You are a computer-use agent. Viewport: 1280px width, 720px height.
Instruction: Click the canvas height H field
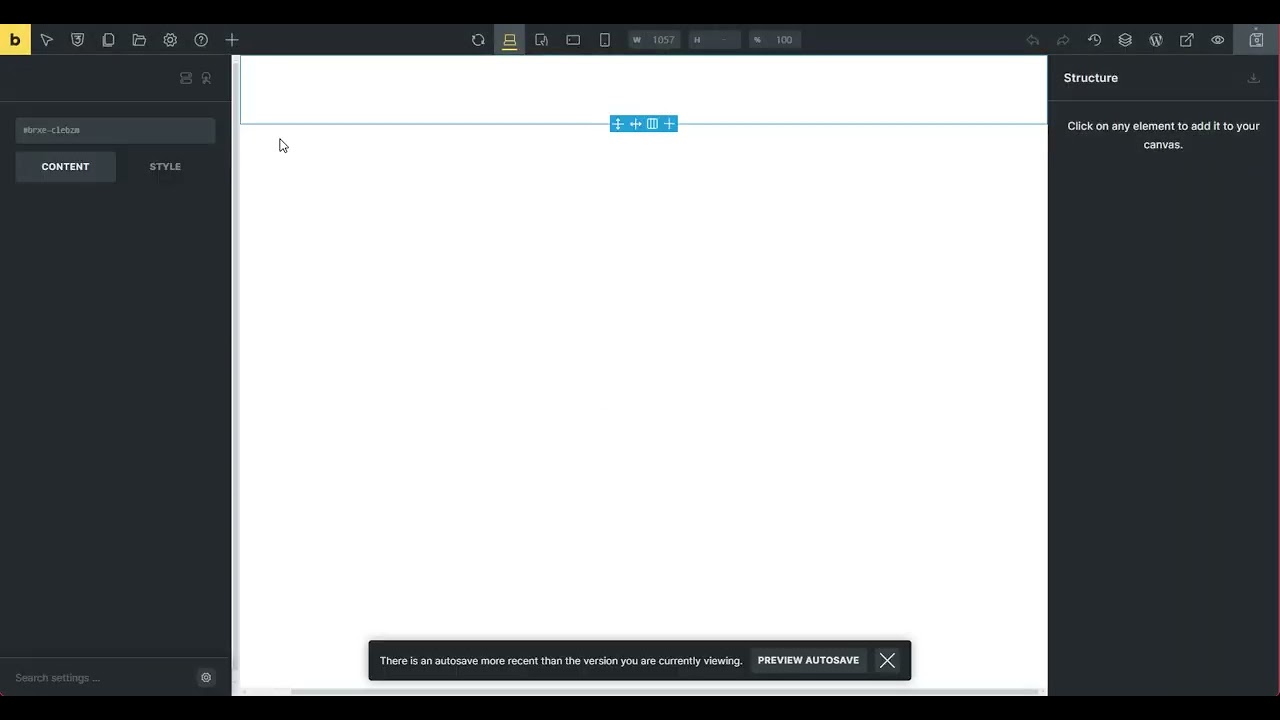[x=714, y=40]
